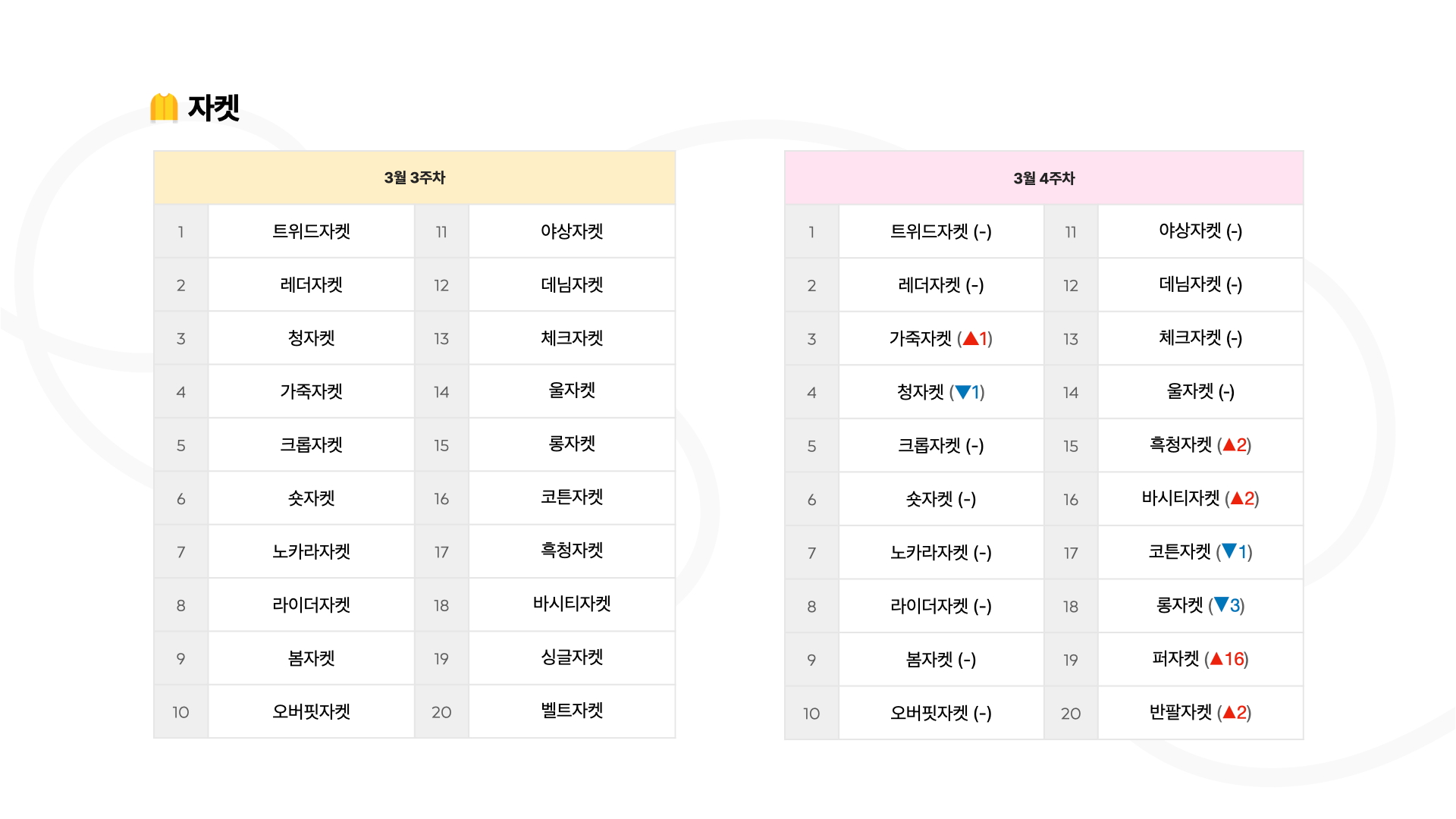Click 벨트자켓 at rank 20

(572, 711)
